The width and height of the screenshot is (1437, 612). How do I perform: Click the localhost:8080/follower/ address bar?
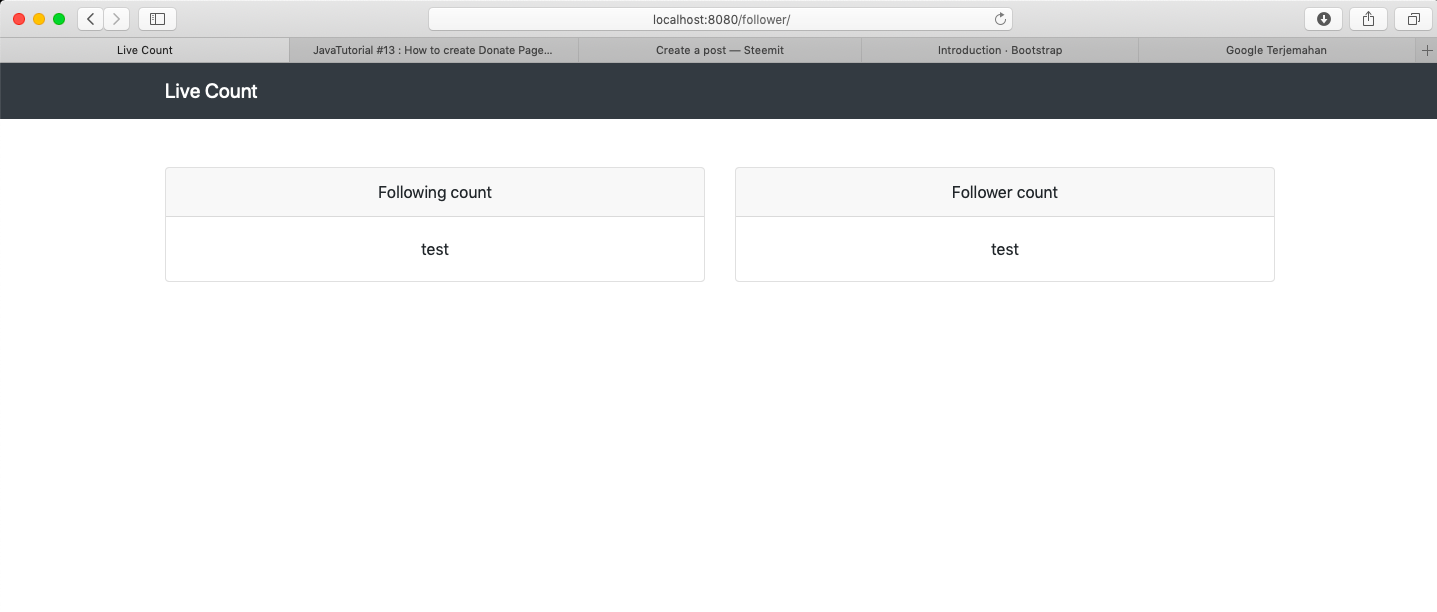(721, 19)
